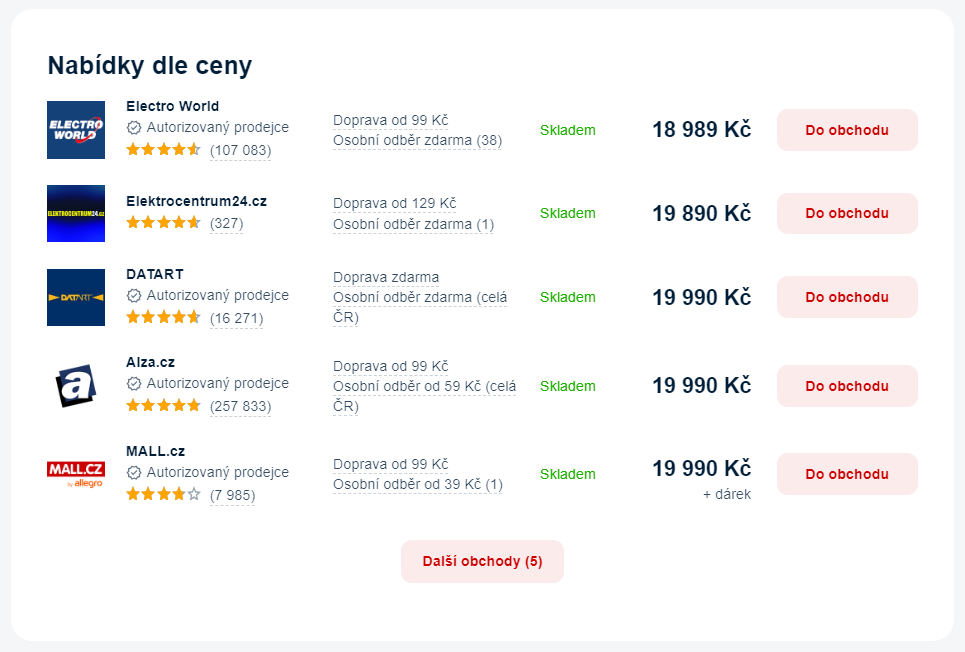
Task: Click the MALL.cz by allegro logo
Action: [x=76, y=474]
